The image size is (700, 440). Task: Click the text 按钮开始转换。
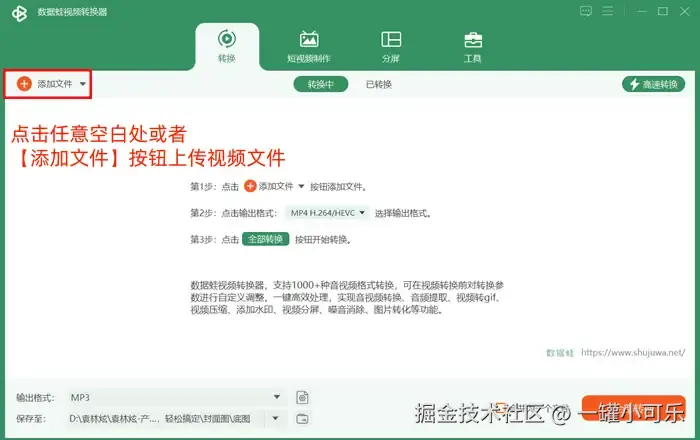click(324, 240)
